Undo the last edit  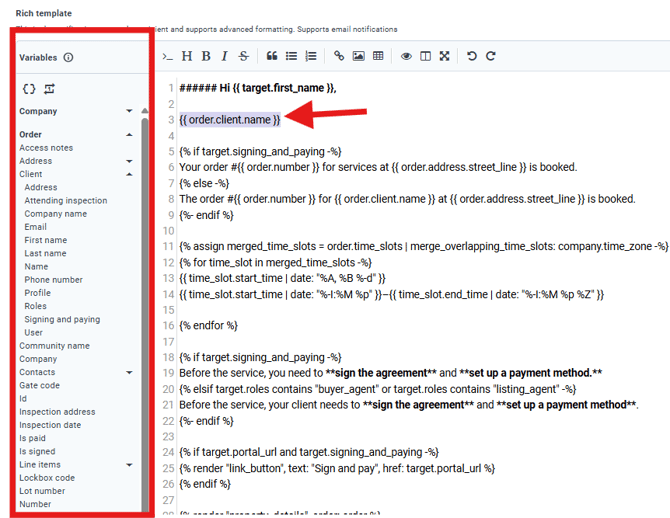click(472, 56)
